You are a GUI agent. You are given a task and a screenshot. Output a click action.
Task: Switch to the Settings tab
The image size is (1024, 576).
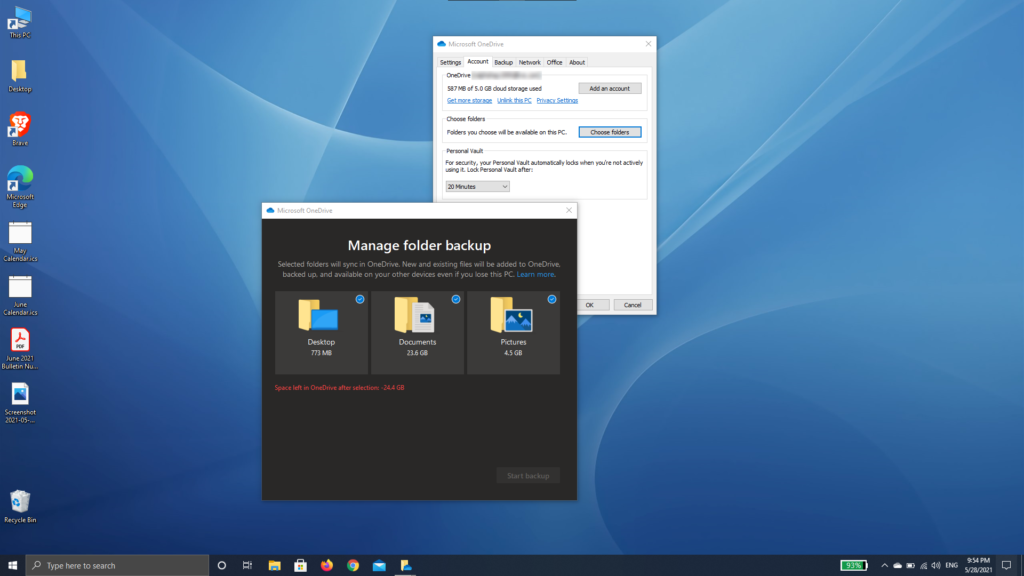[x=450, y=63]
